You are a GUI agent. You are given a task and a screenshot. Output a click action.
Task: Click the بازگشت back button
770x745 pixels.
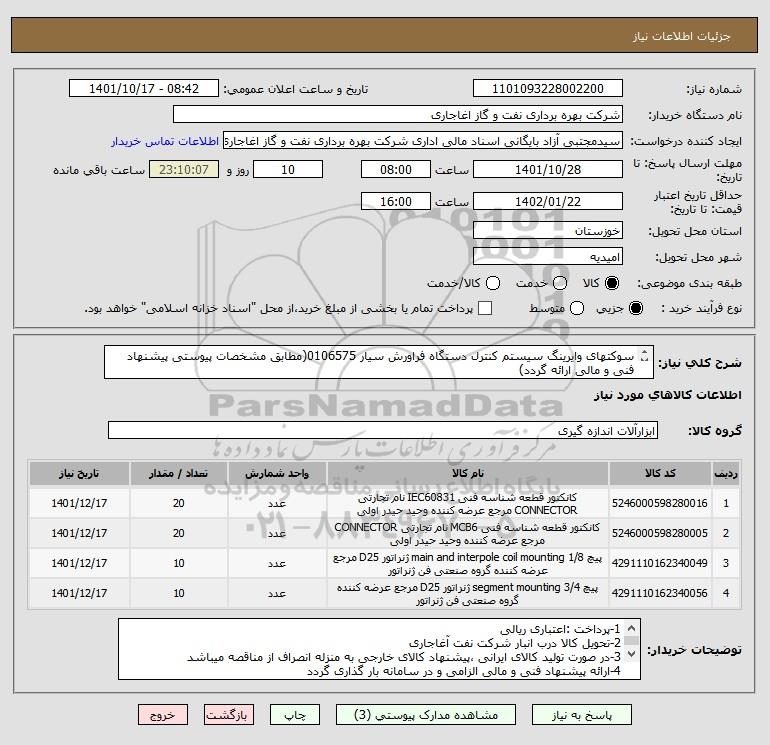229,715
